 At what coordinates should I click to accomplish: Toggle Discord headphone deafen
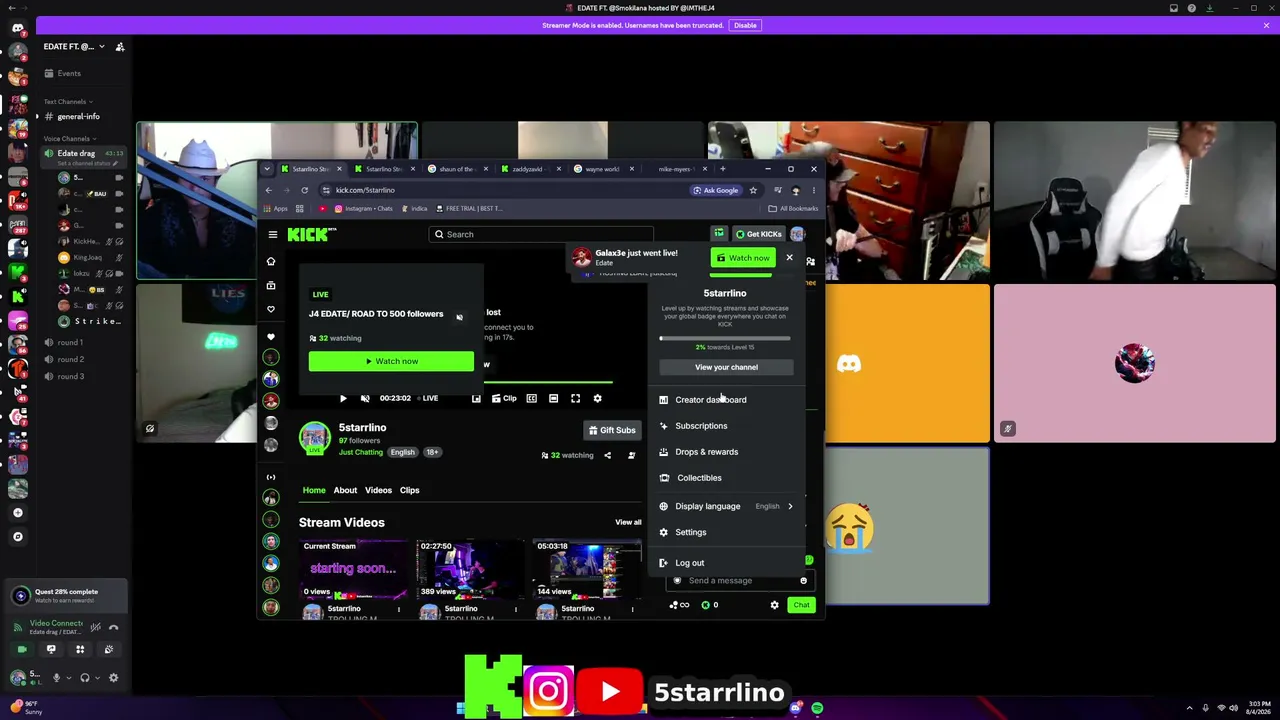(85, 678)
